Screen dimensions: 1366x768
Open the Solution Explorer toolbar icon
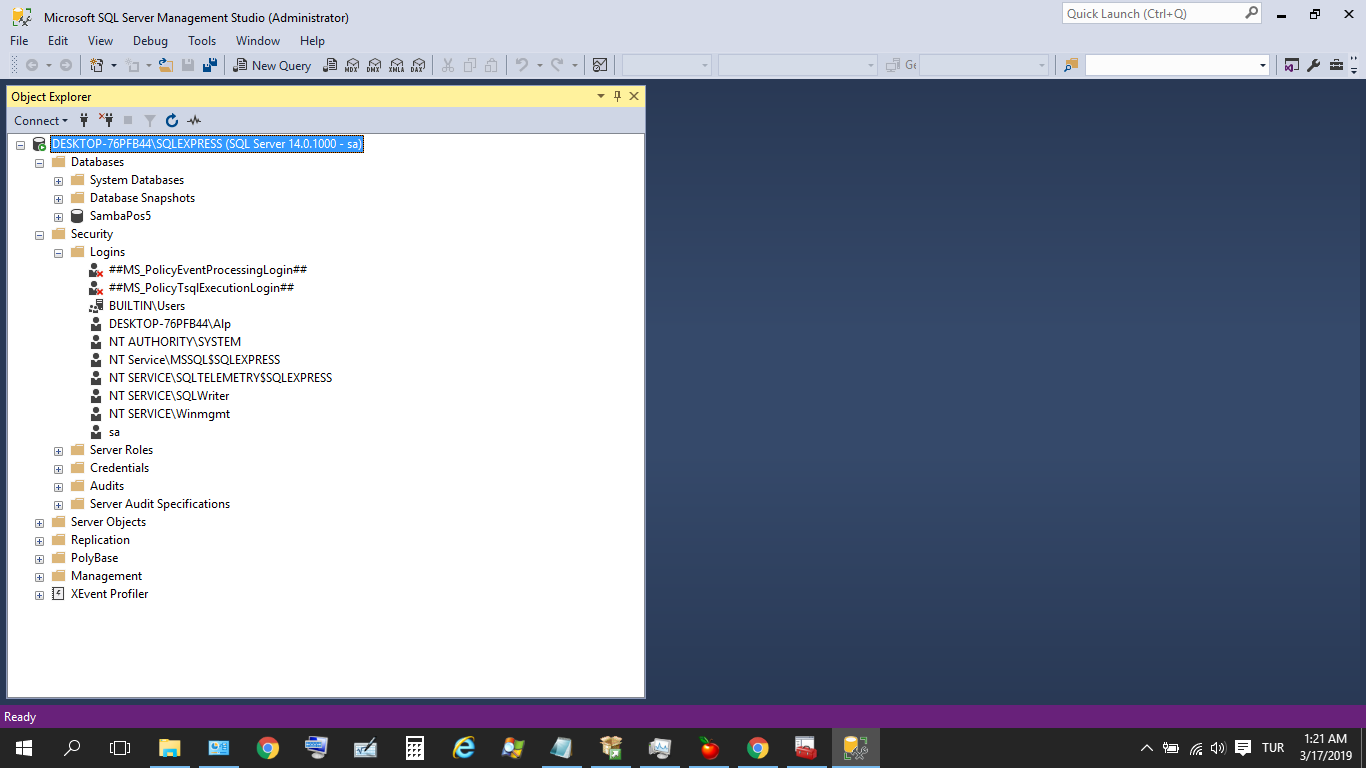point(1292,65)
